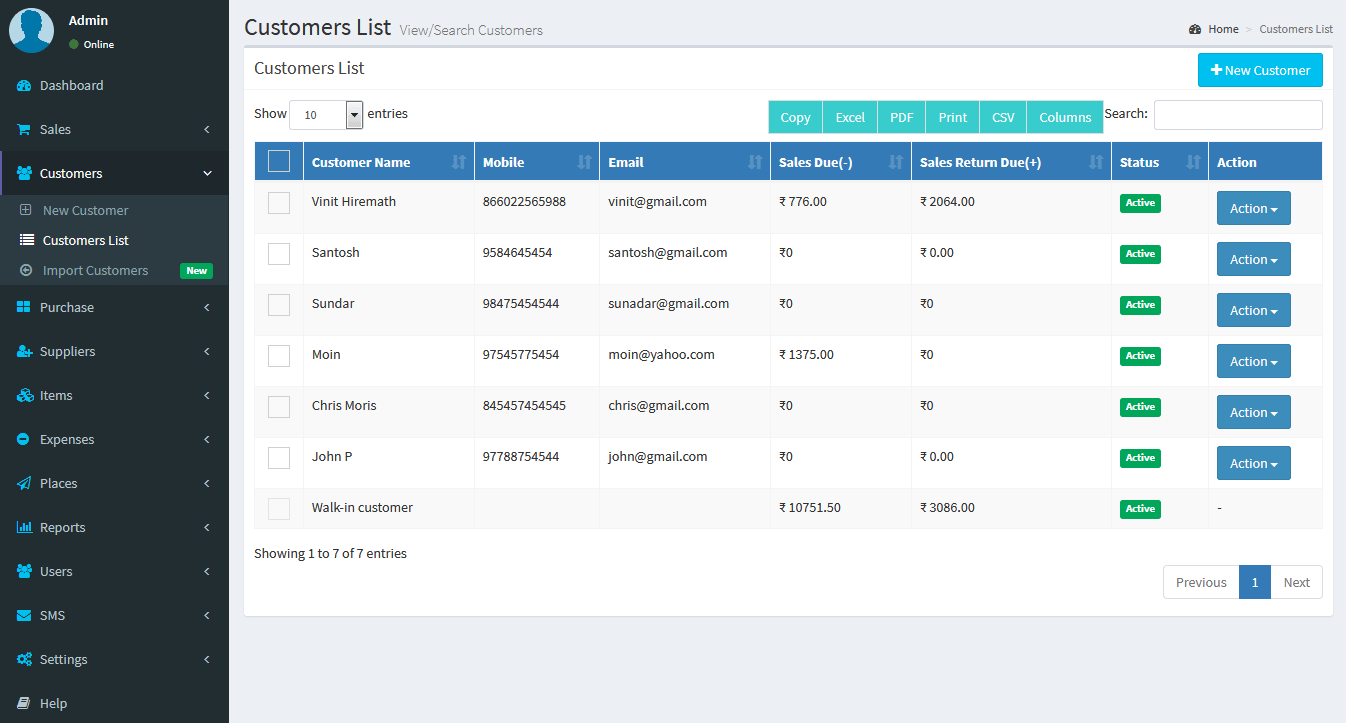Click the Settings gears icon
Viewport: 1346px width, 723px height.
pos(25,659)
